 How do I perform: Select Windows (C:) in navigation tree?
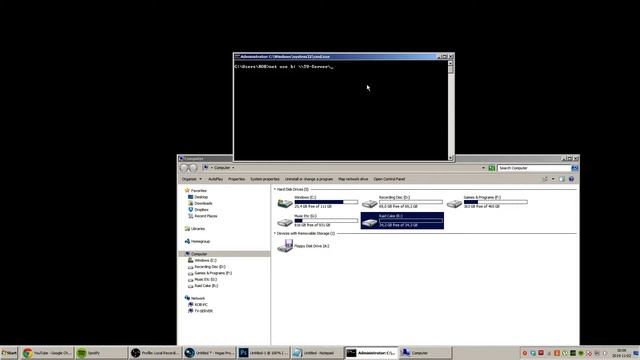pyautogui.click(x=205, y=260)
